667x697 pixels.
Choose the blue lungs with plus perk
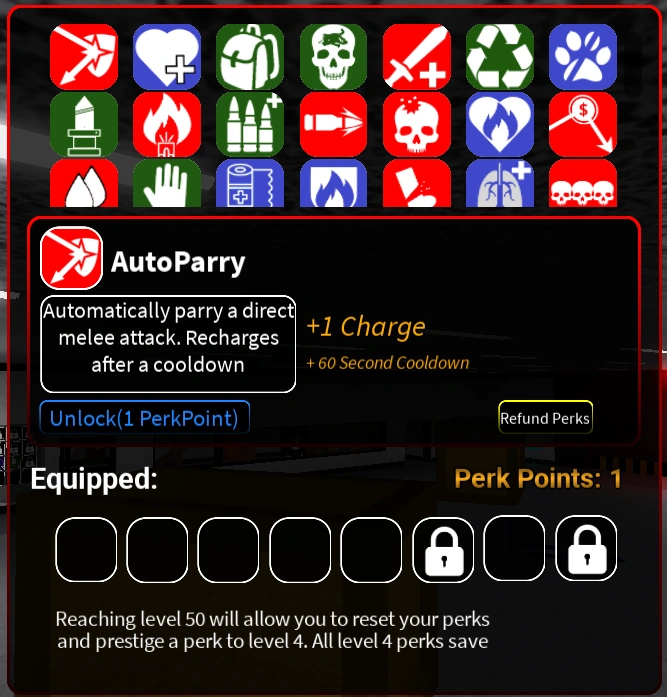click(500, 183)
